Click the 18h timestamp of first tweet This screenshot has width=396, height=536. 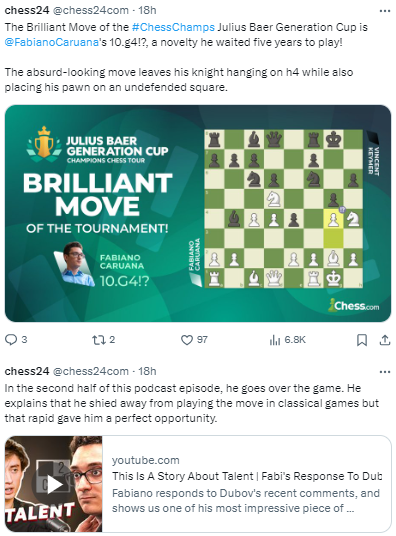147,10
